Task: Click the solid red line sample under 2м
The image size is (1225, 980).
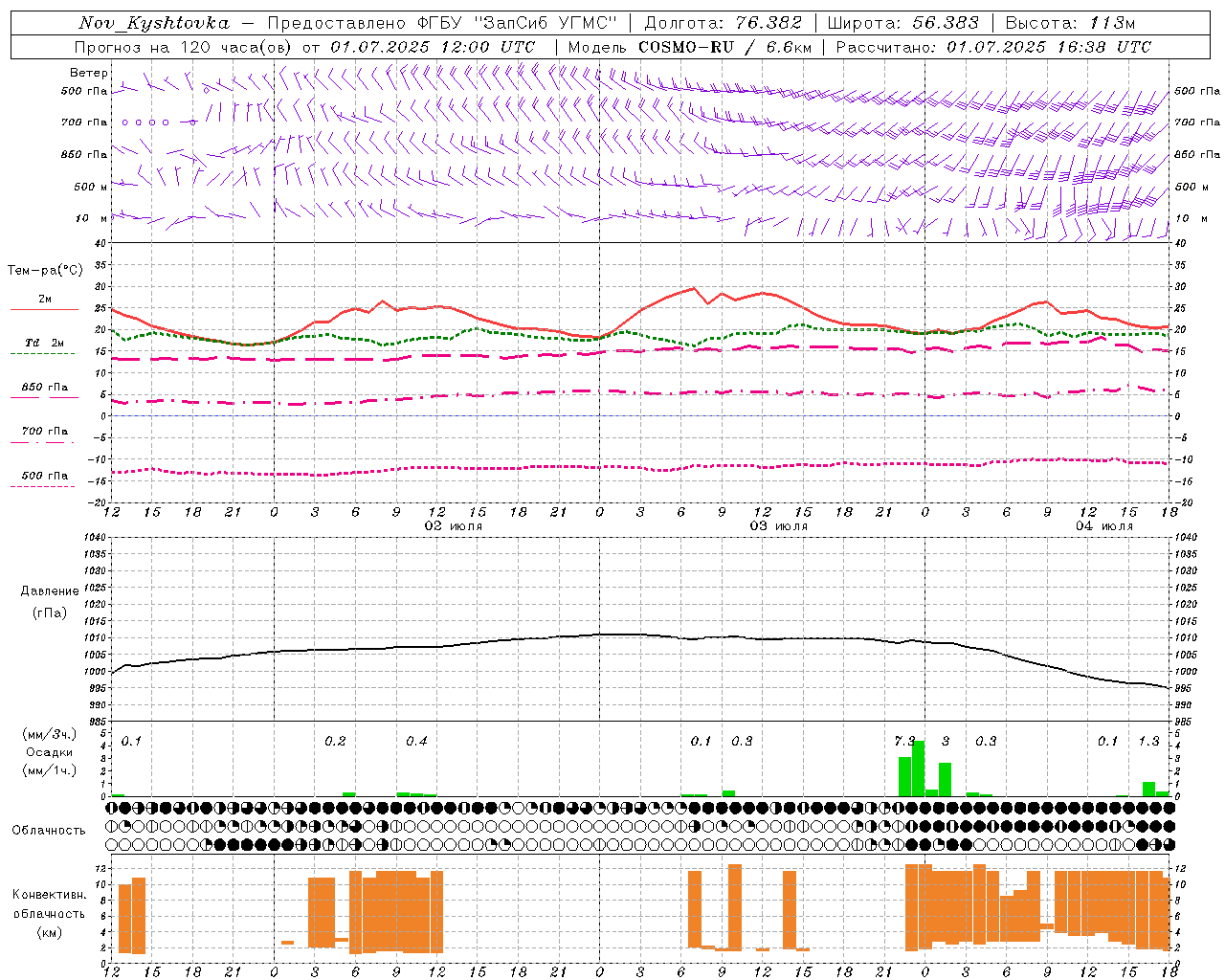Action: [x=44, y=310]
